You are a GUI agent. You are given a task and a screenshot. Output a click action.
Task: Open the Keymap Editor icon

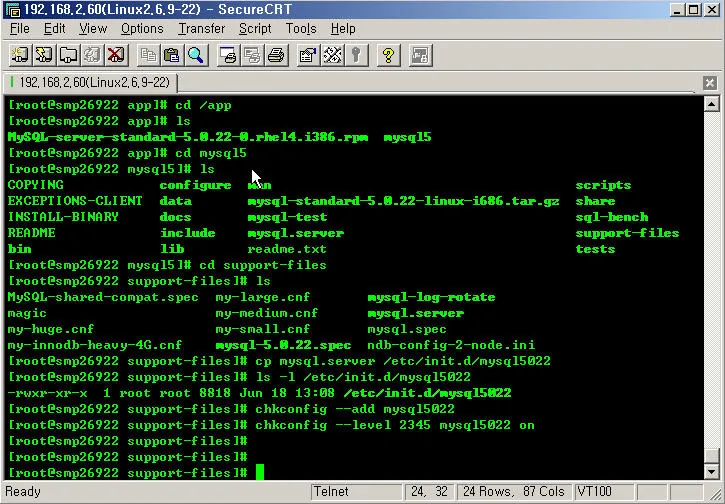click(332, 55)
